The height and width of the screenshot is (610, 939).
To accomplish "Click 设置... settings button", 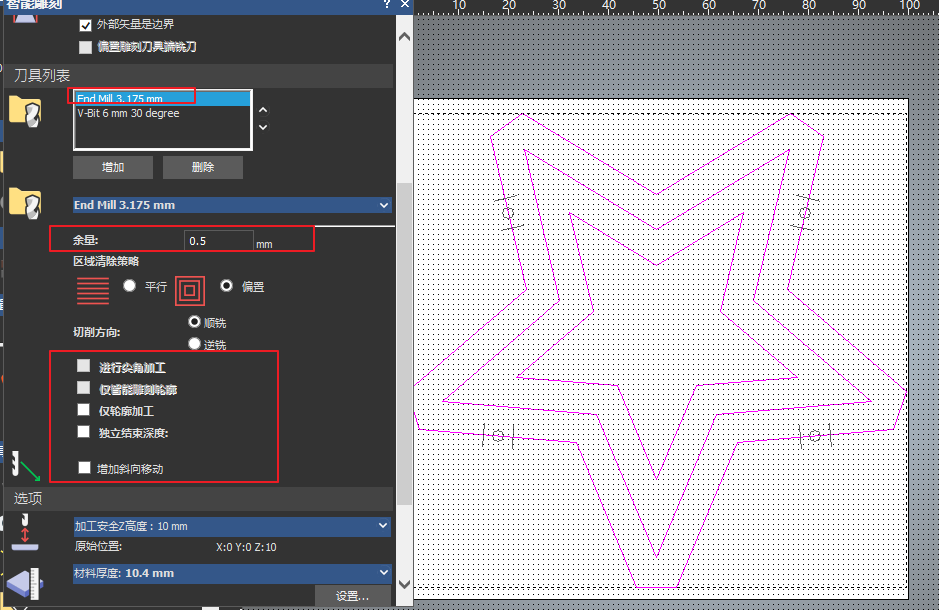I will click(353, 596).
